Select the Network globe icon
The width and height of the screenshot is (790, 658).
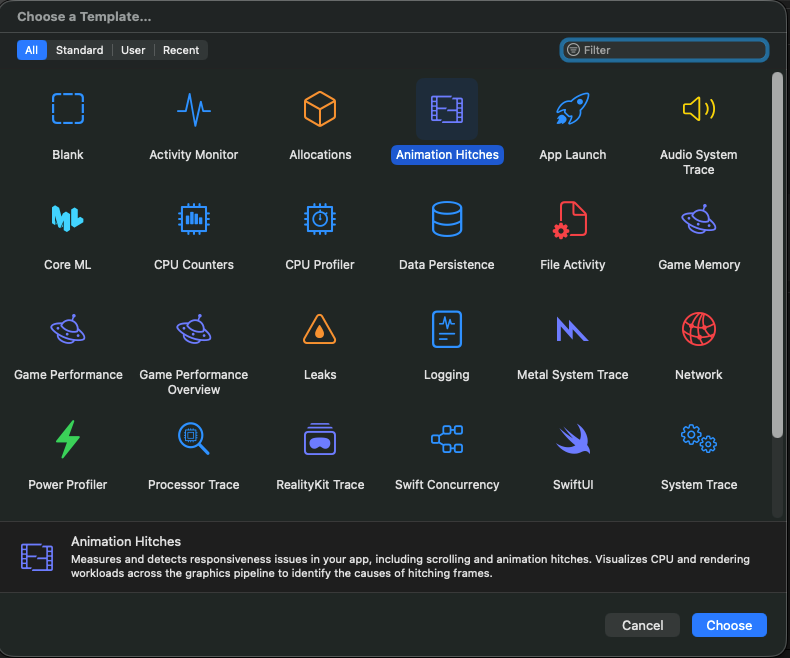tap(699, 329)
